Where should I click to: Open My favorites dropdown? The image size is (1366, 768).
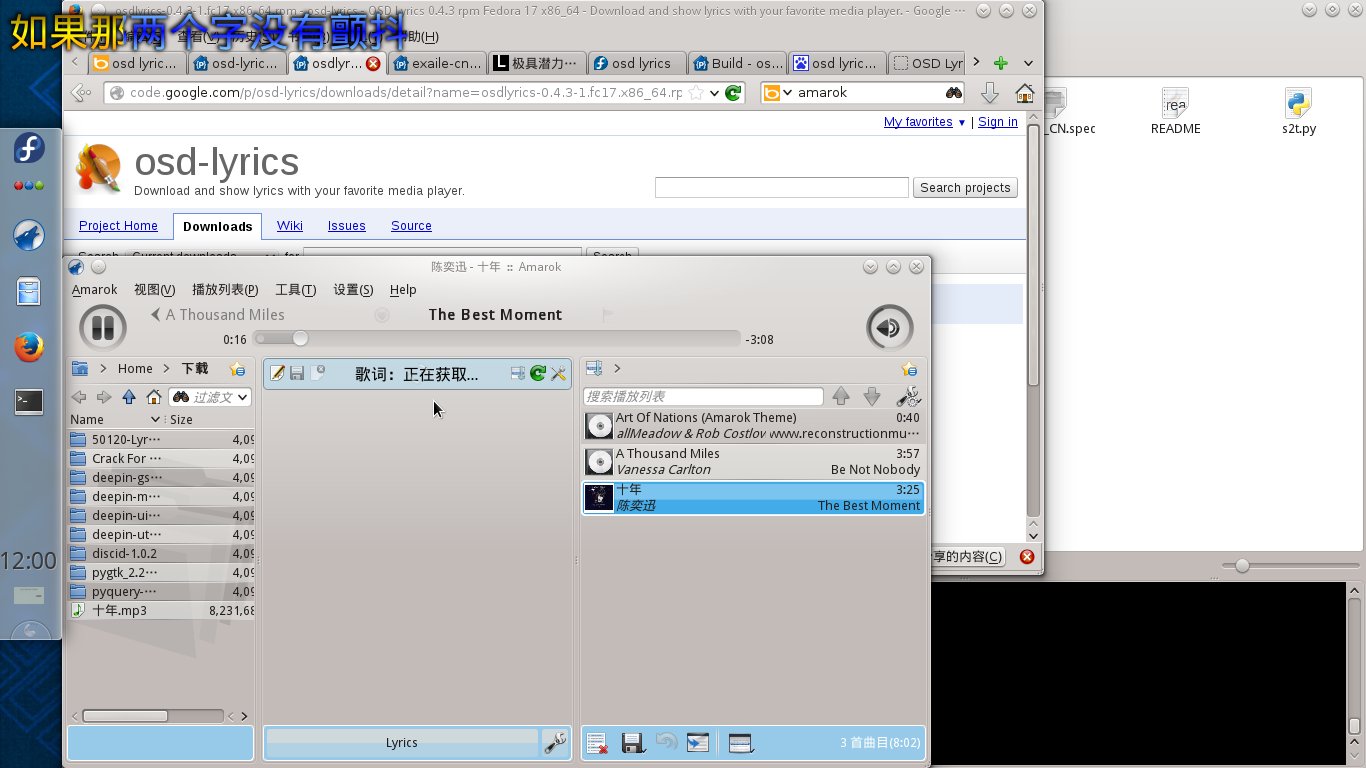[925, 122]
